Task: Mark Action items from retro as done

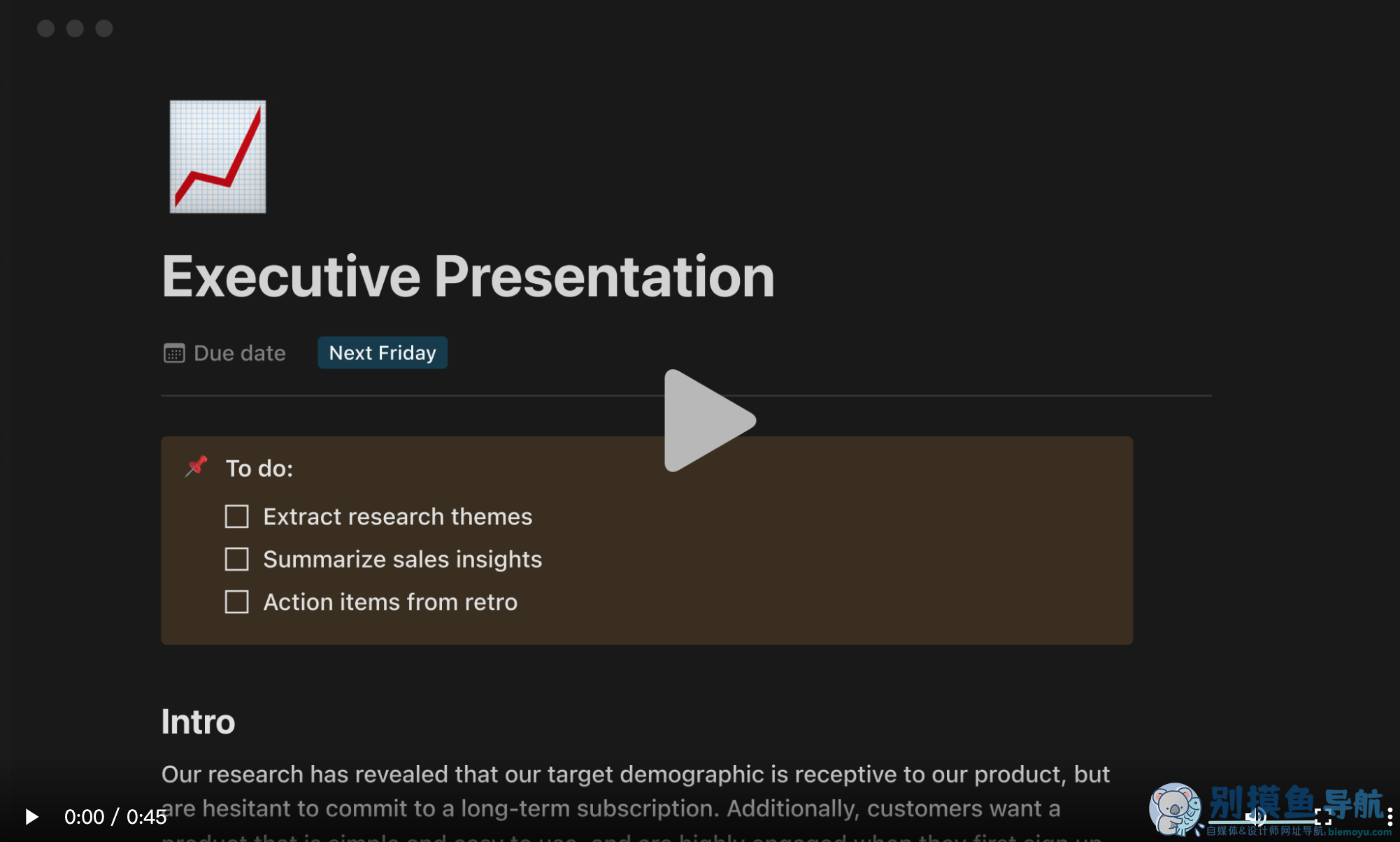Action: pos(236,602)
